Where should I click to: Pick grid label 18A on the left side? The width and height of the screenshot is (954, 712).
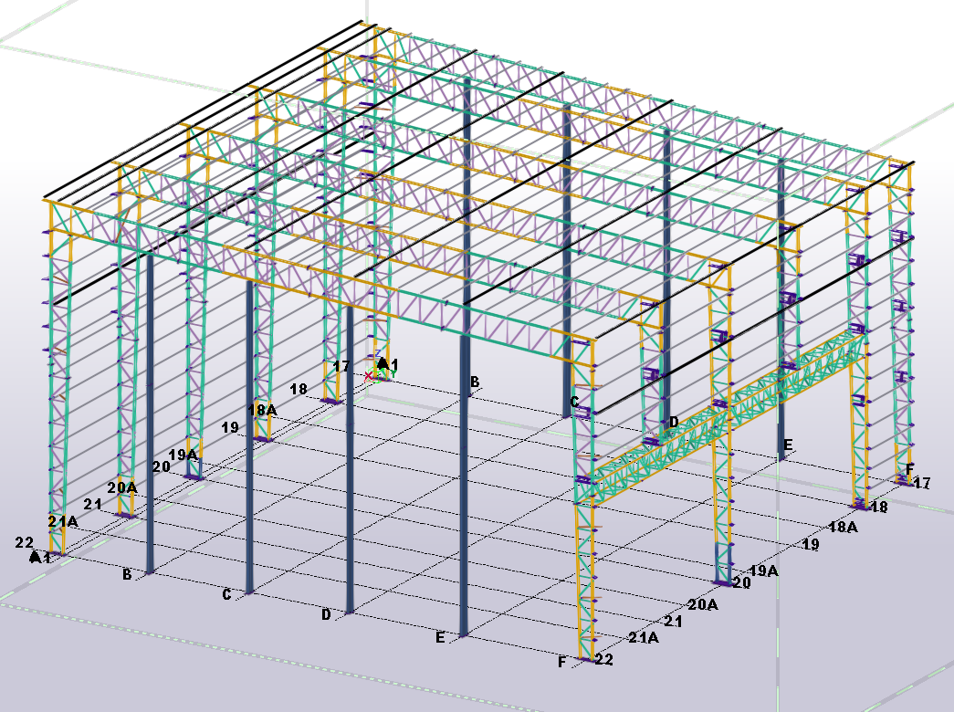(262, 410)
